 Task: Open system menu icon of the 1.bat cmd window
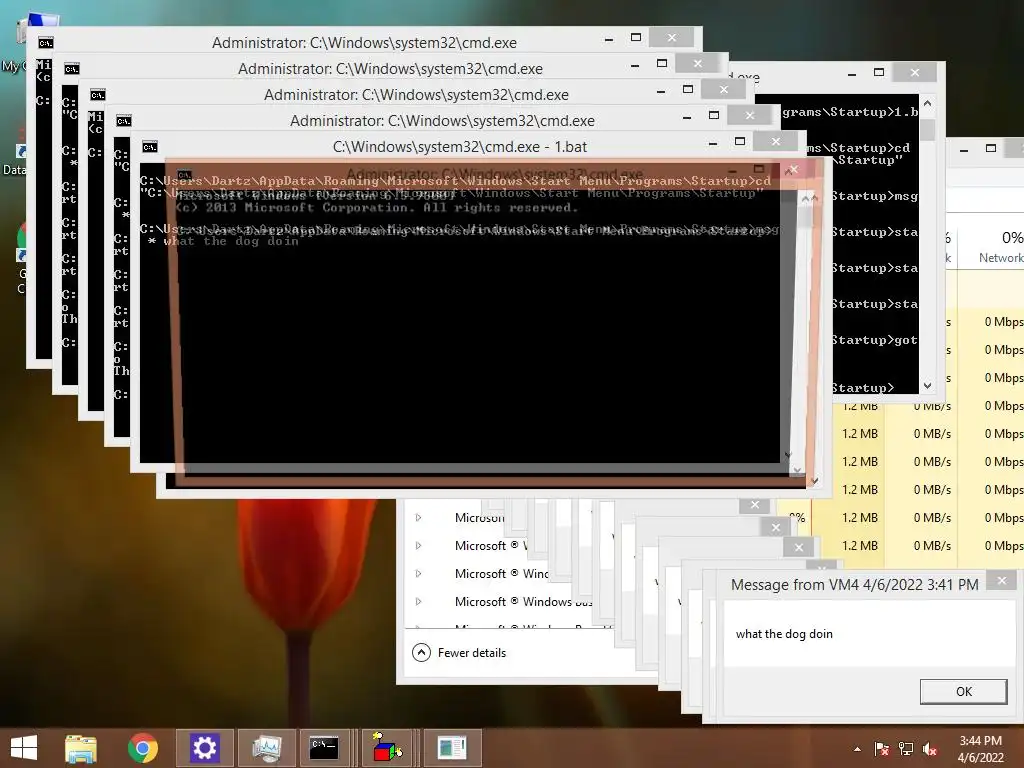coord(150,147)
